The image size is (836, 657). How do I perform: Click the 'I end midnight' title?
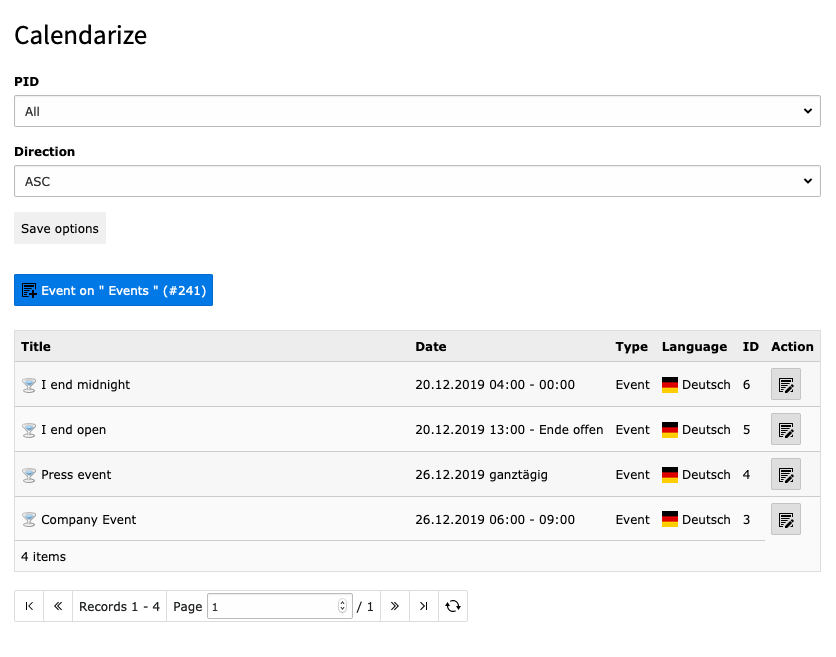[x=85, y=384]
